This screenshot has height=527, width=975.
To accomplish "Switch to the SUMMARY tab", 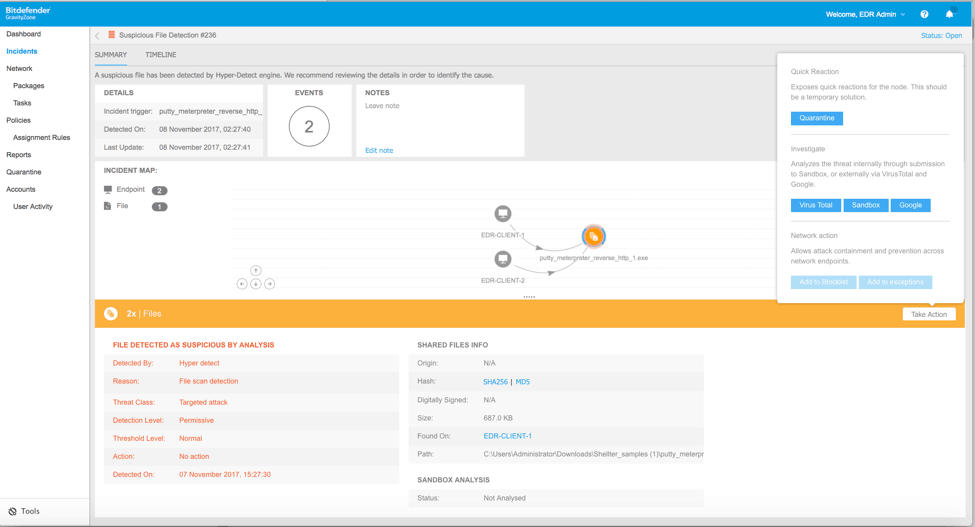I will point(111,55).
